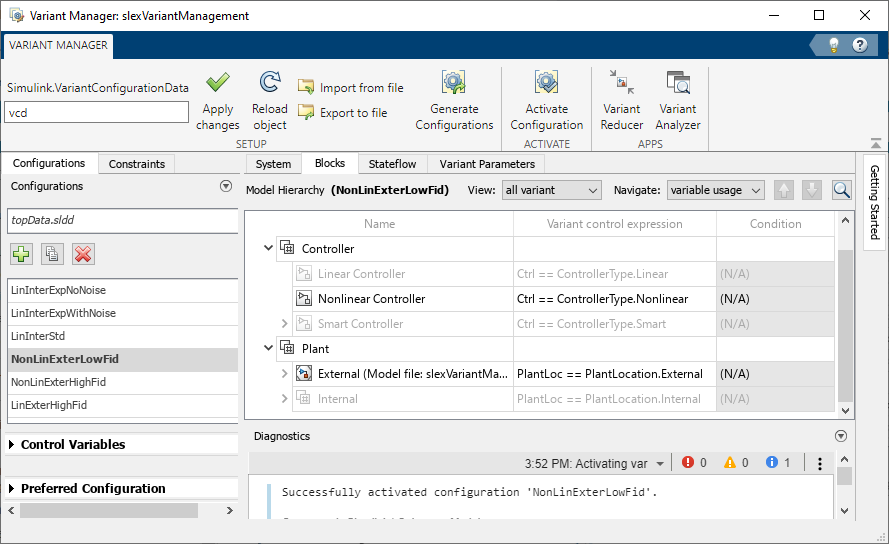Viewport: 889px width, 544px height.
Task: Click the Apply changes checkmark icon
Action: tap(218, 83)
